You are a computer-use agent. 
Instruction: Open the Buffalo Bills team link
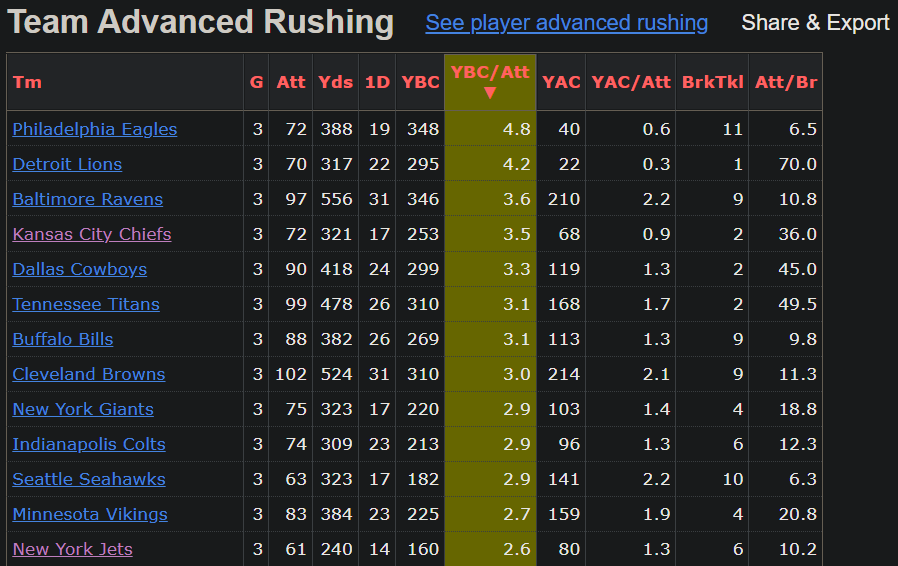(x=63, y=339)
